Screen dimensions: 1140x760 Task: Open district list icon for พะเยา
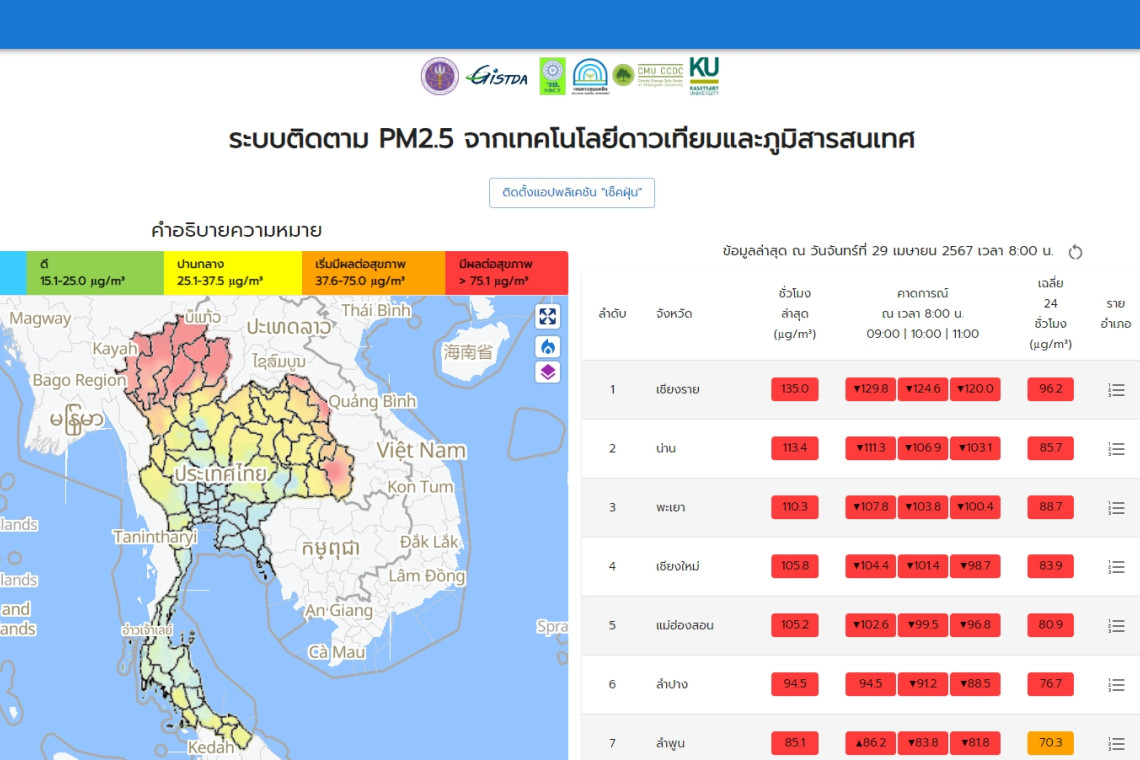pos(1116,508)
